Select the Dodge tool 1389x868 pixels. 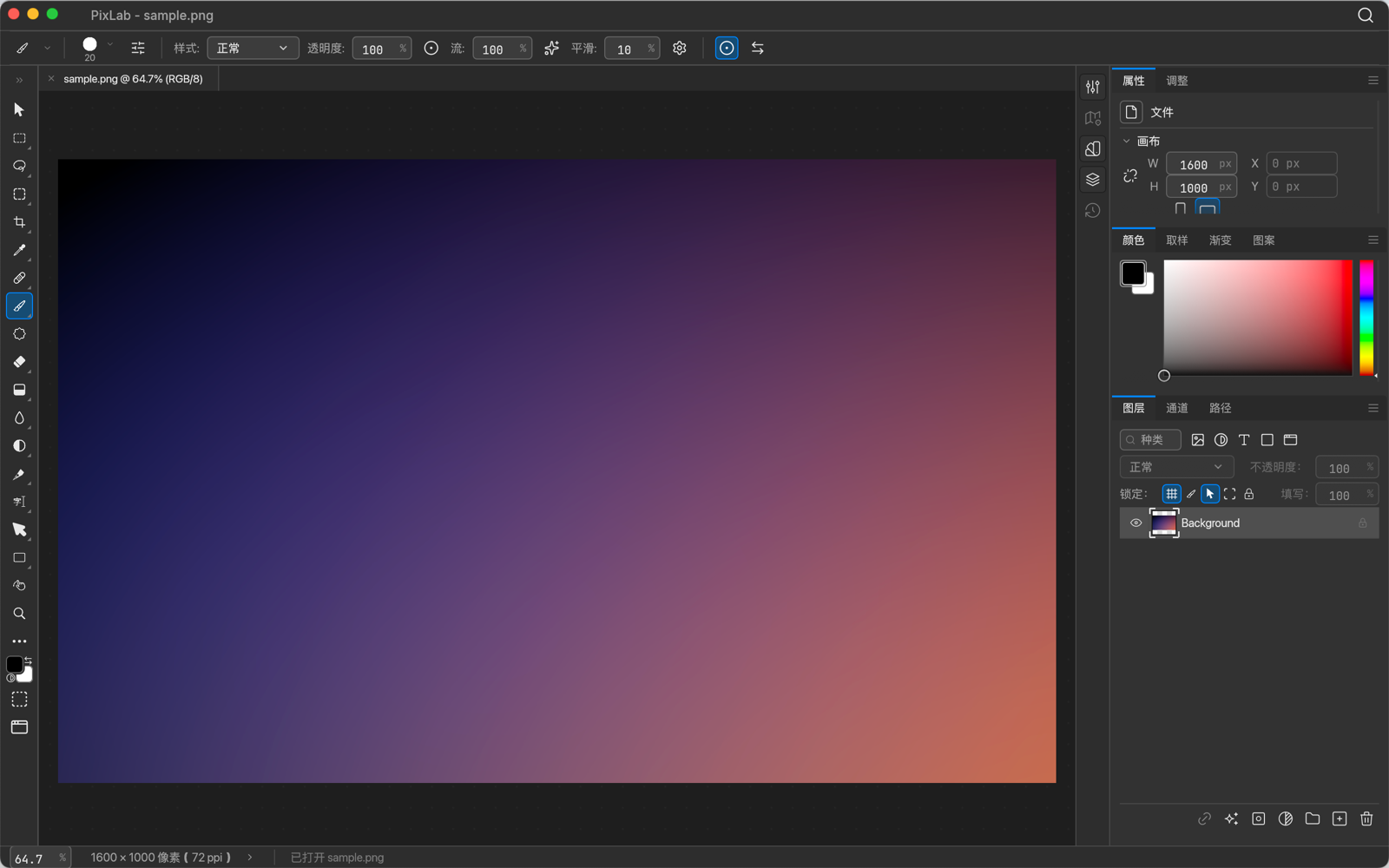[x=19, y=446]
